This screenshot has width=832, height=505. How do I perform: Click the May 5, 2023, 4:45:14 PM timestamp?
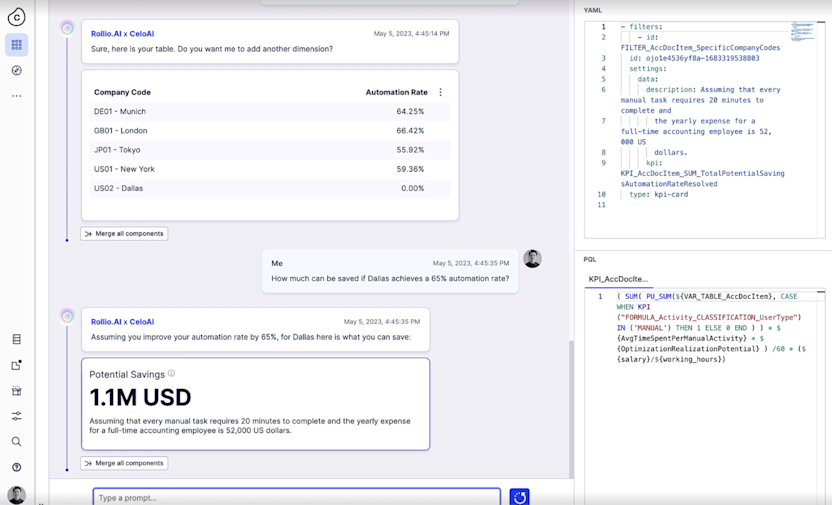coord(411,33)
